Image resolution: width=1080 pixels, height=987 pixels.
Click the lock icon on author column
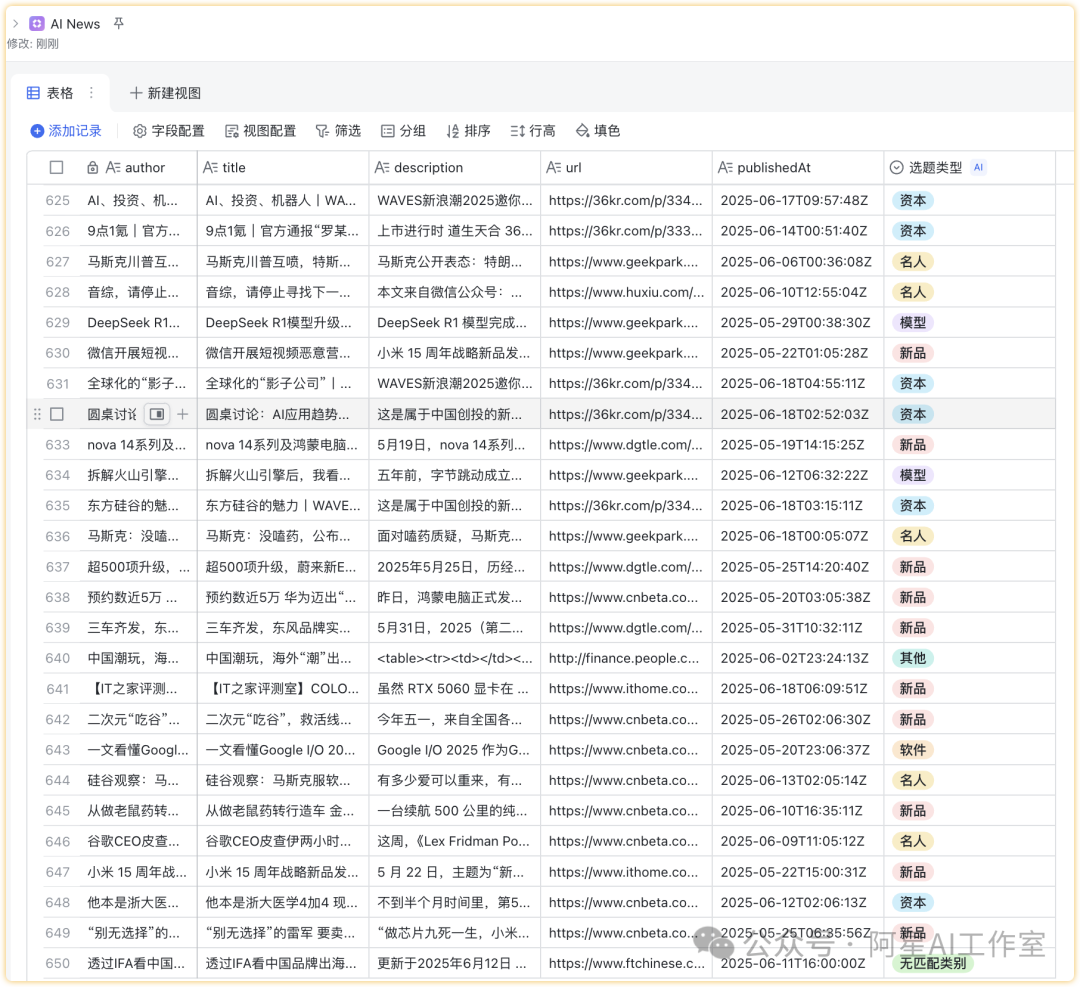pos(92,167)
